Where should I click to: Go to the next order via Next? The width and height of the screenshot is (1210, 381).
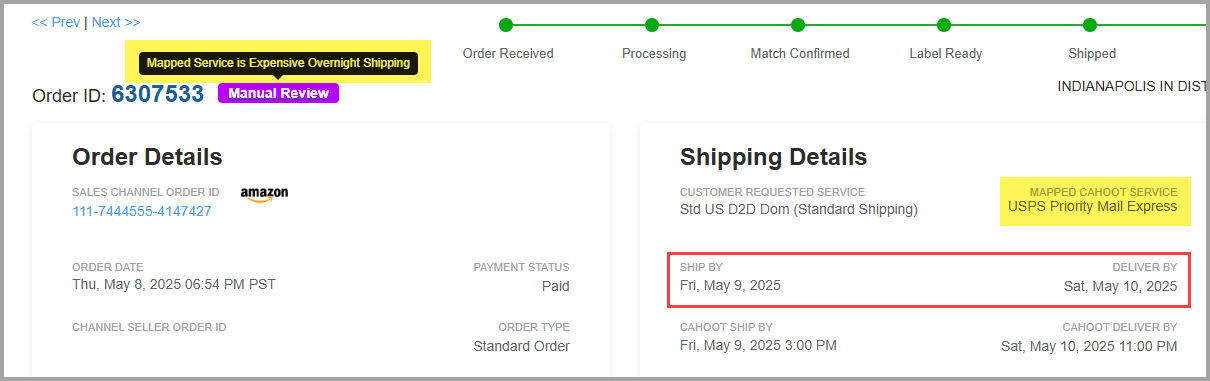(116, 22)
